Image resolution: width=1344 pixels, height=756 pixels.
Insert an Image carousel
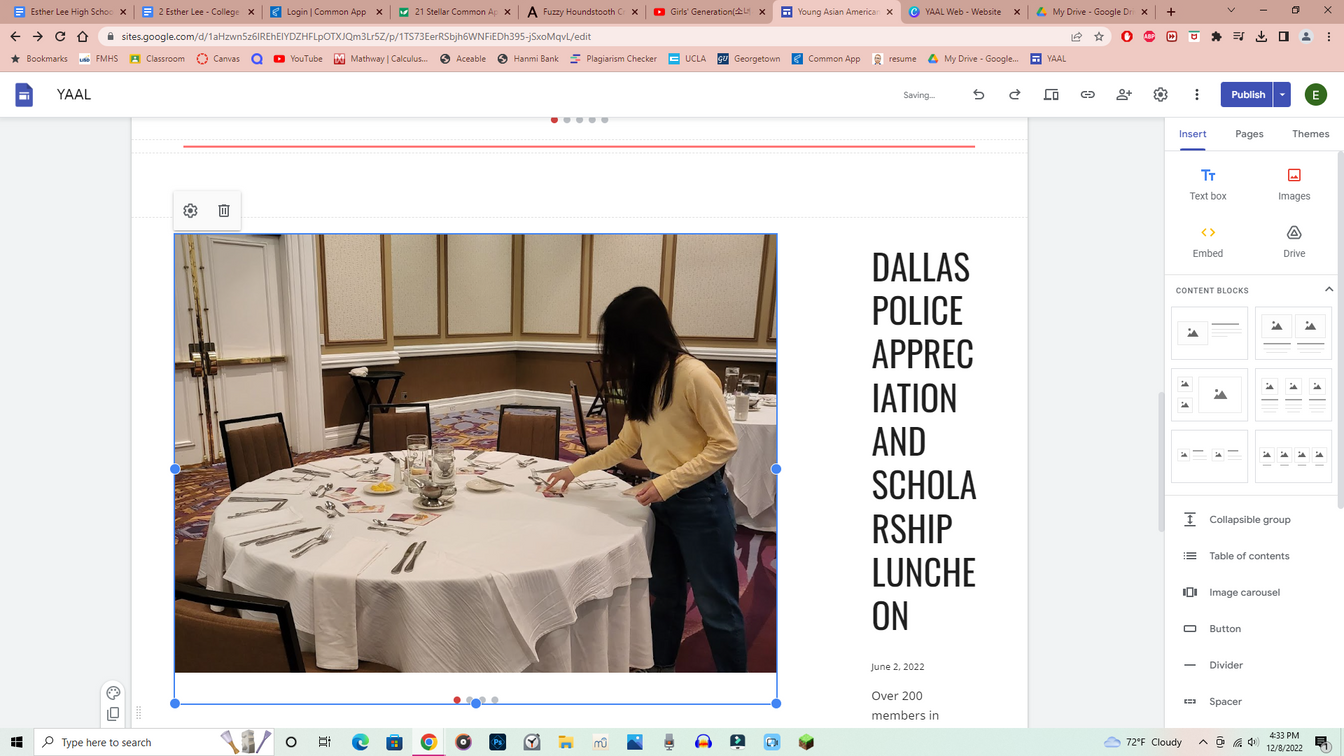1243,593
